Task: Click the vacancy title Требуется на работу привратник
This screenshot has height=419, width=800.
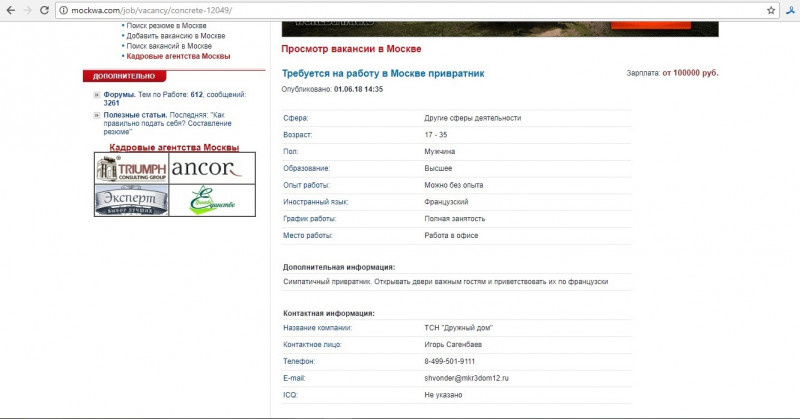Action: point(383,73)
